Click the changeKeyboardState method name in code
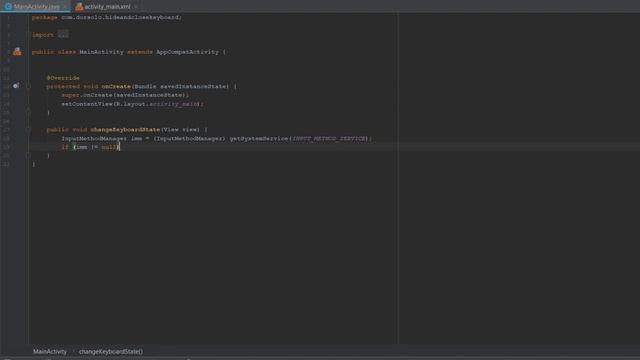The height and width of the screenshot is (360, 640). coord(125,129)
